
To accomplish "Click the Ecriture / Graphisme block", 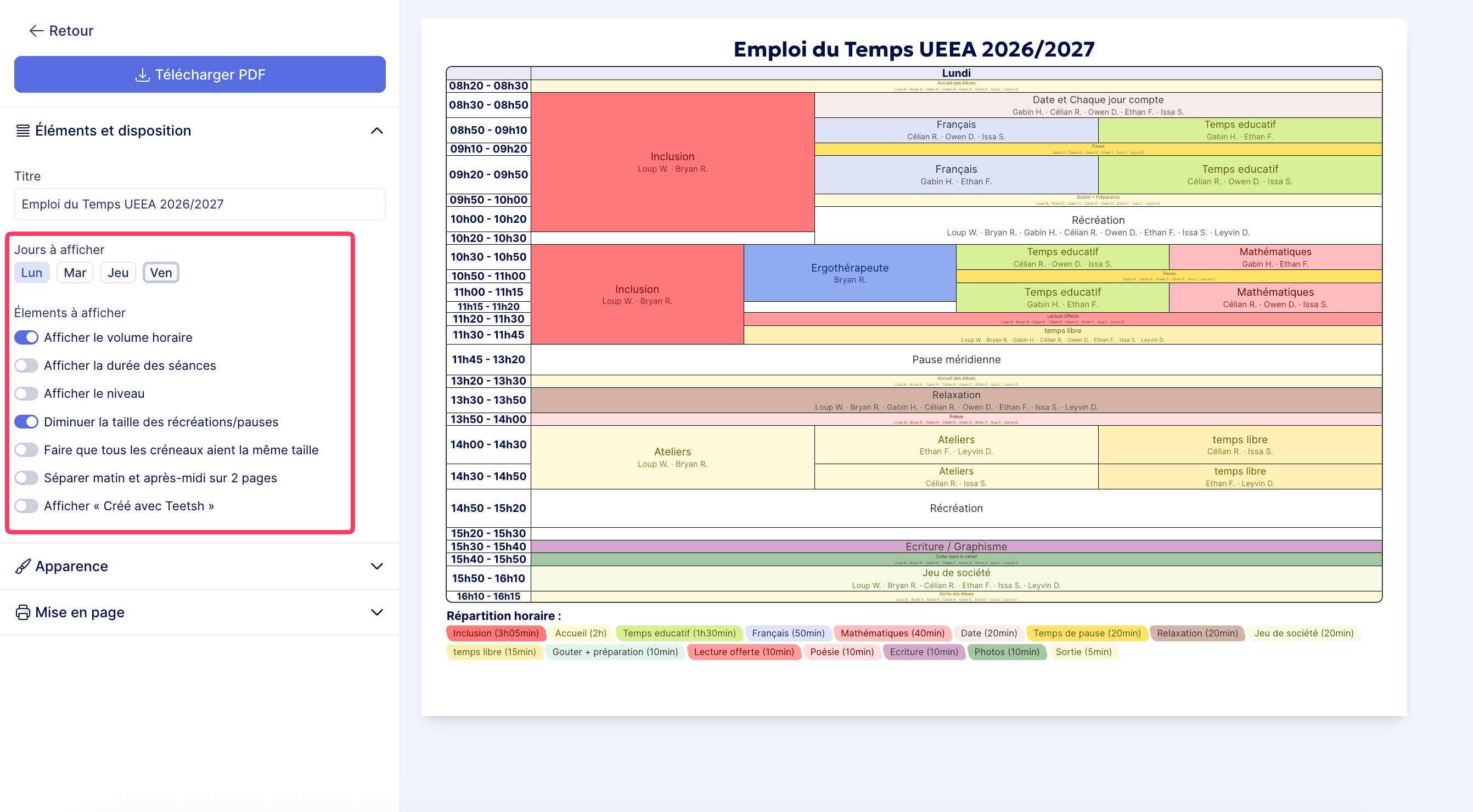I will point(956,546).
